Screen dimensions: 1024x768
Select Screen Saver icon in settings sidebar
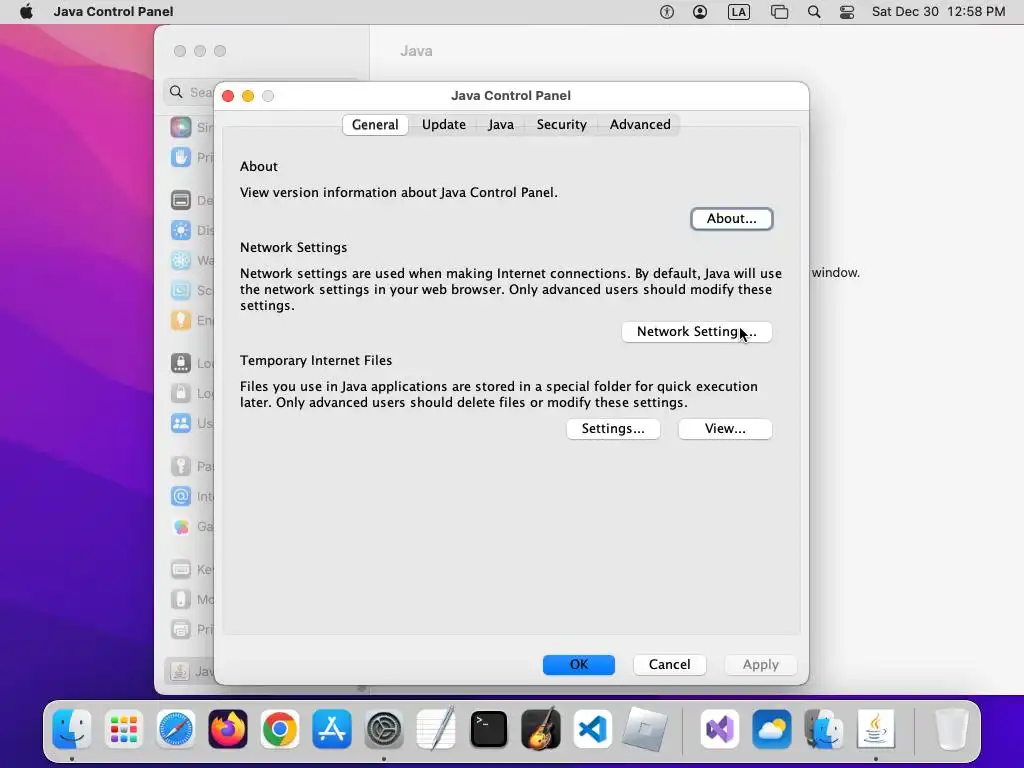coord(181,290)
